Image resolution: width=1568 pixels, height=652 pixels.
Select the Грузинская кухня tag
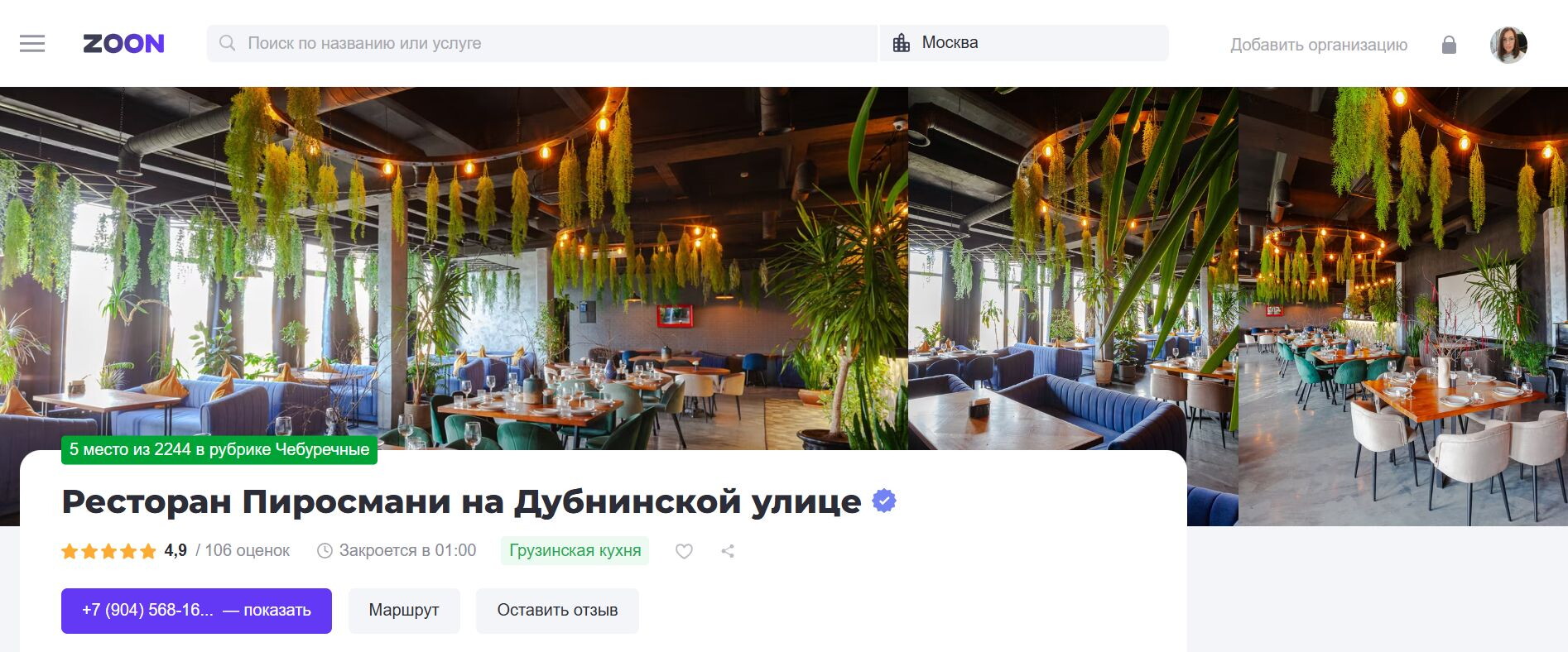pos(575,551)
